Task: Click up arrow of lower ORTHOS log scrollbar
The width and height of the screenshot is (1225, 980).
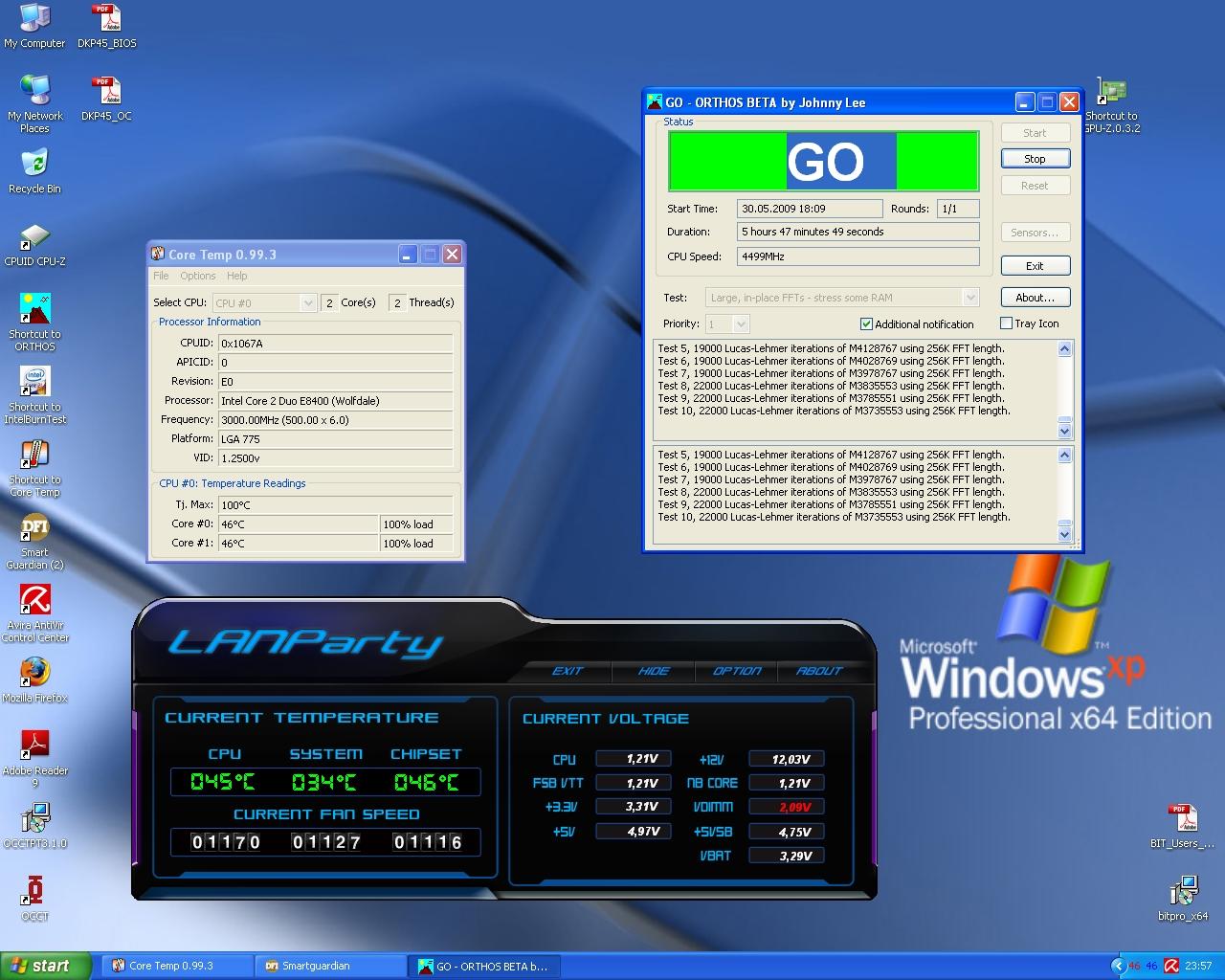Action: pos(1064,456)
